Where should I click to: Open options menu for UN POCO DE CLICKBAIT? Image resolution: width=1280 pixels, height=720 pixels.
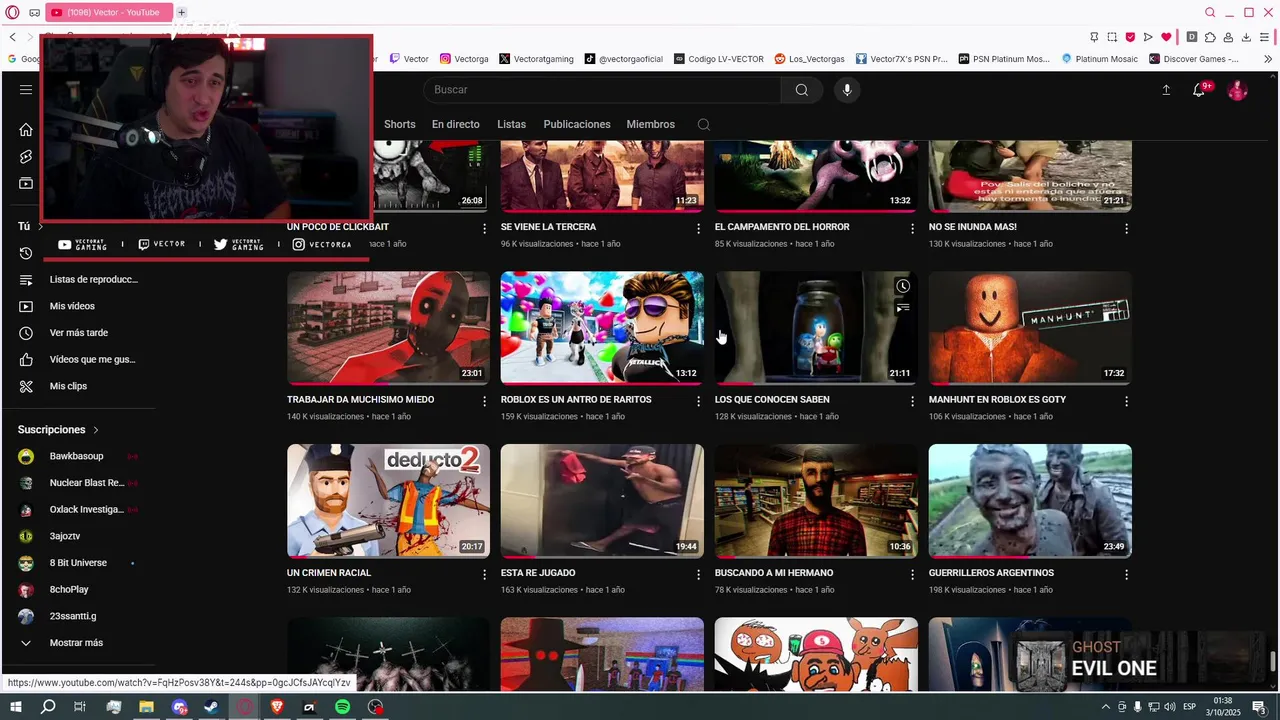[485, 228]
